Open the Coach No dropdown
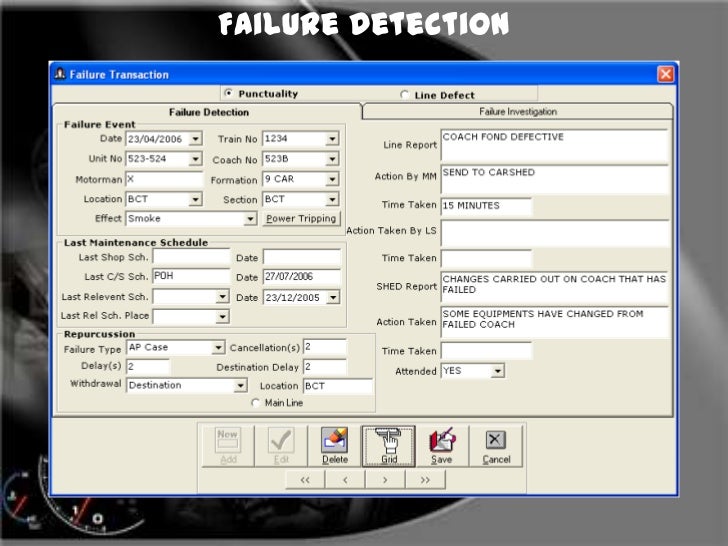 pyautogui.click(x=332, y=159)
